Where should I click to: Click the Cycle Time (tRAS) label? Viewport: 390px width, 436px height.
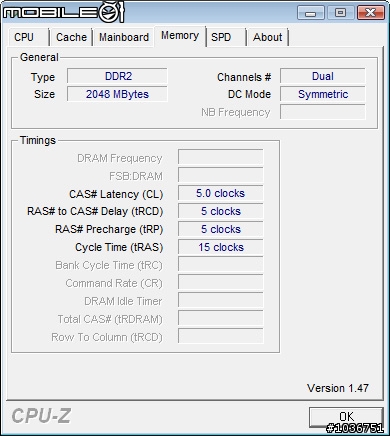pyautogui.click(x=119, y=248)
